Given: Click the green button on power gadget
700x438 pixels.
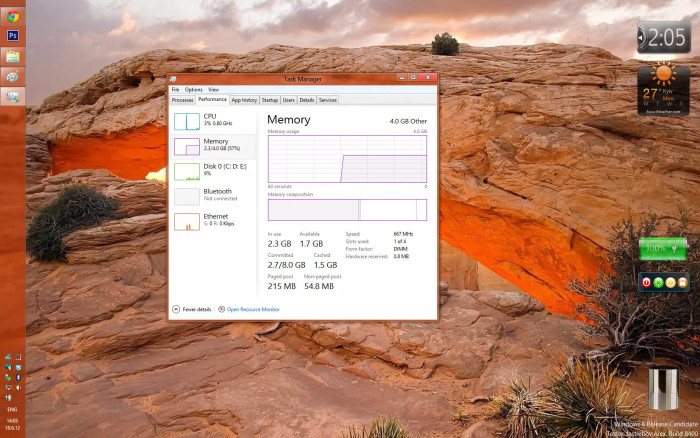Looking at the screenshot, I should coord(658,282).
